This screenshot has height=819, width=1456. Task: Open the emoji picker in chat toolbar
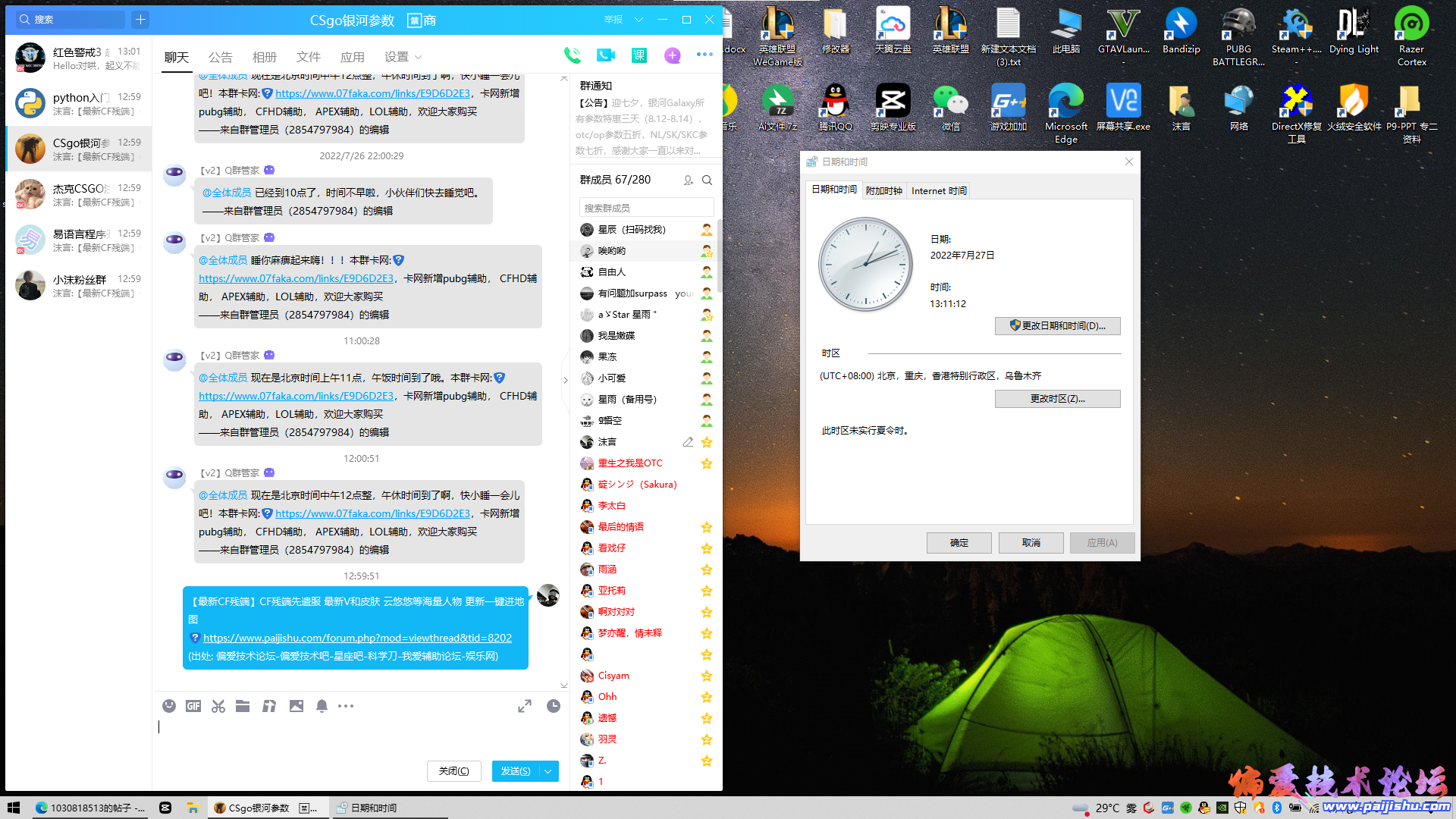point(169,706)
